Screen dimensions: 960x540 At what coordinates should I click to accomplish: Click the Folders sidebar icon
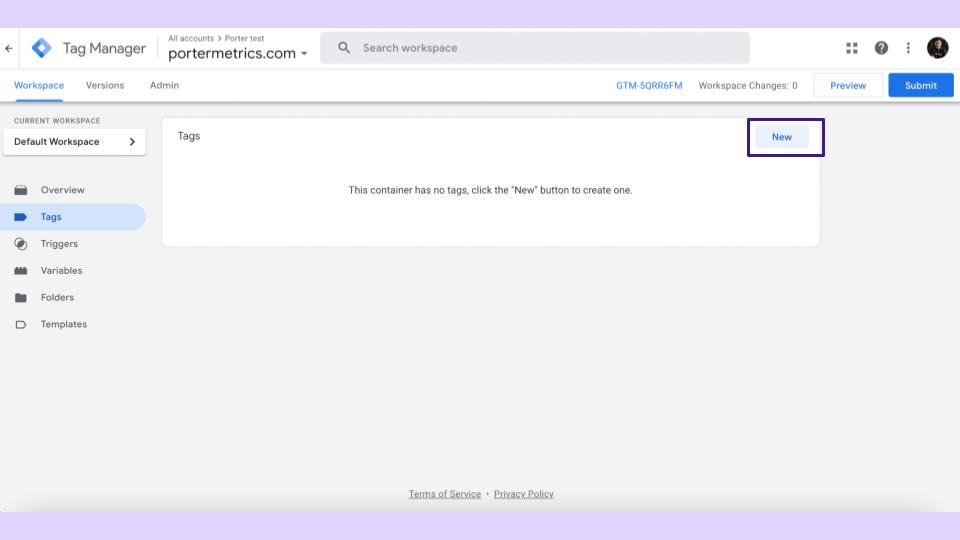(21, 298)
